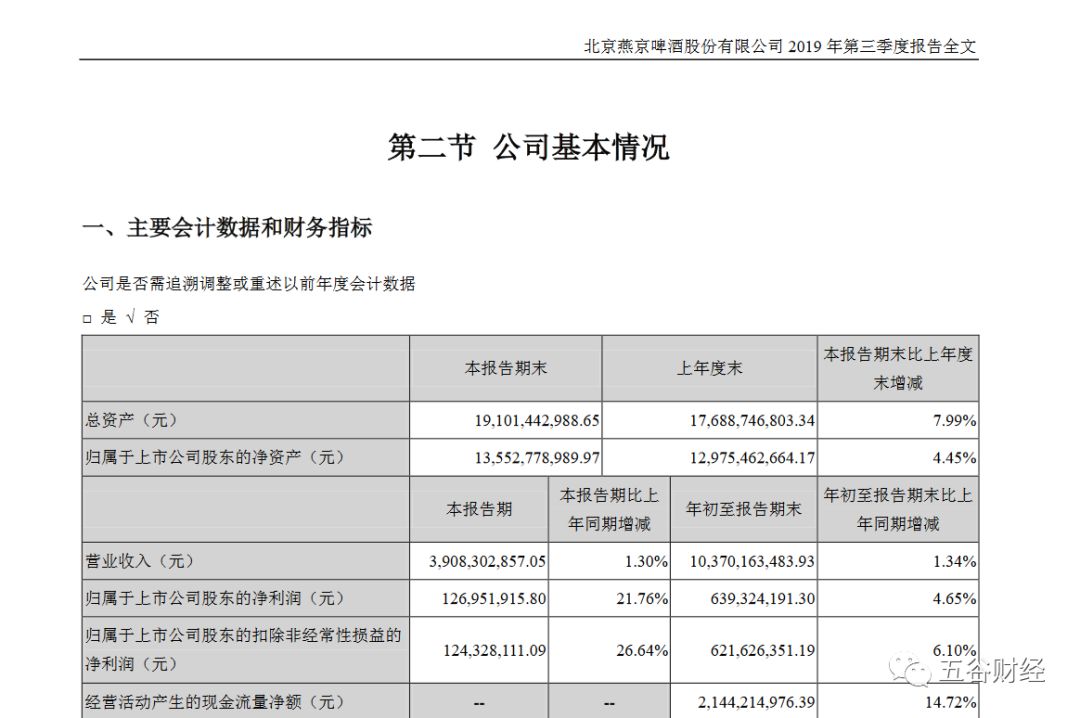
Task: Click the 本报告期 column header
Action: tap(479, 509)
